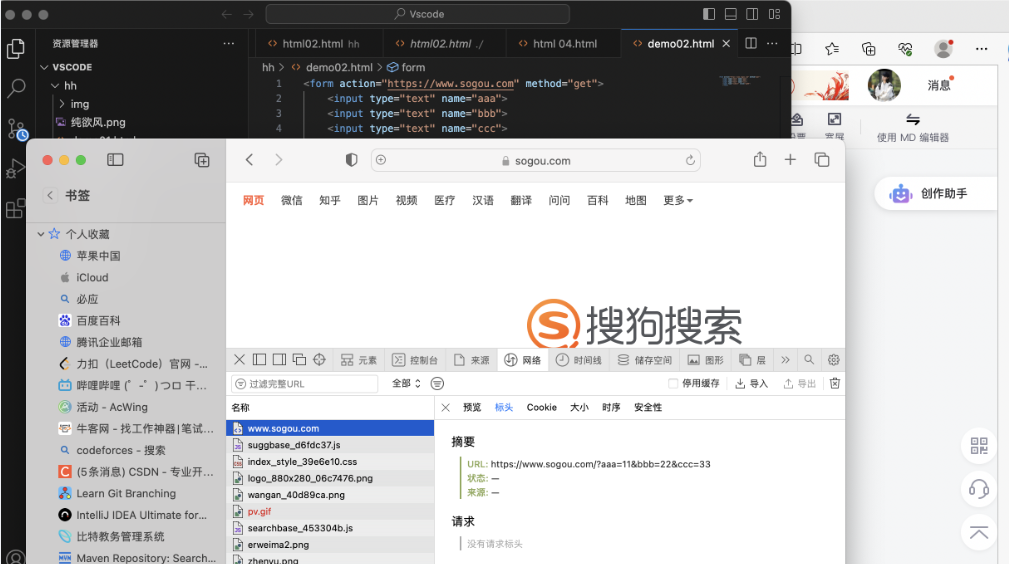
Task: Open the creation assistant robot icon
Action: click(901, 193)
